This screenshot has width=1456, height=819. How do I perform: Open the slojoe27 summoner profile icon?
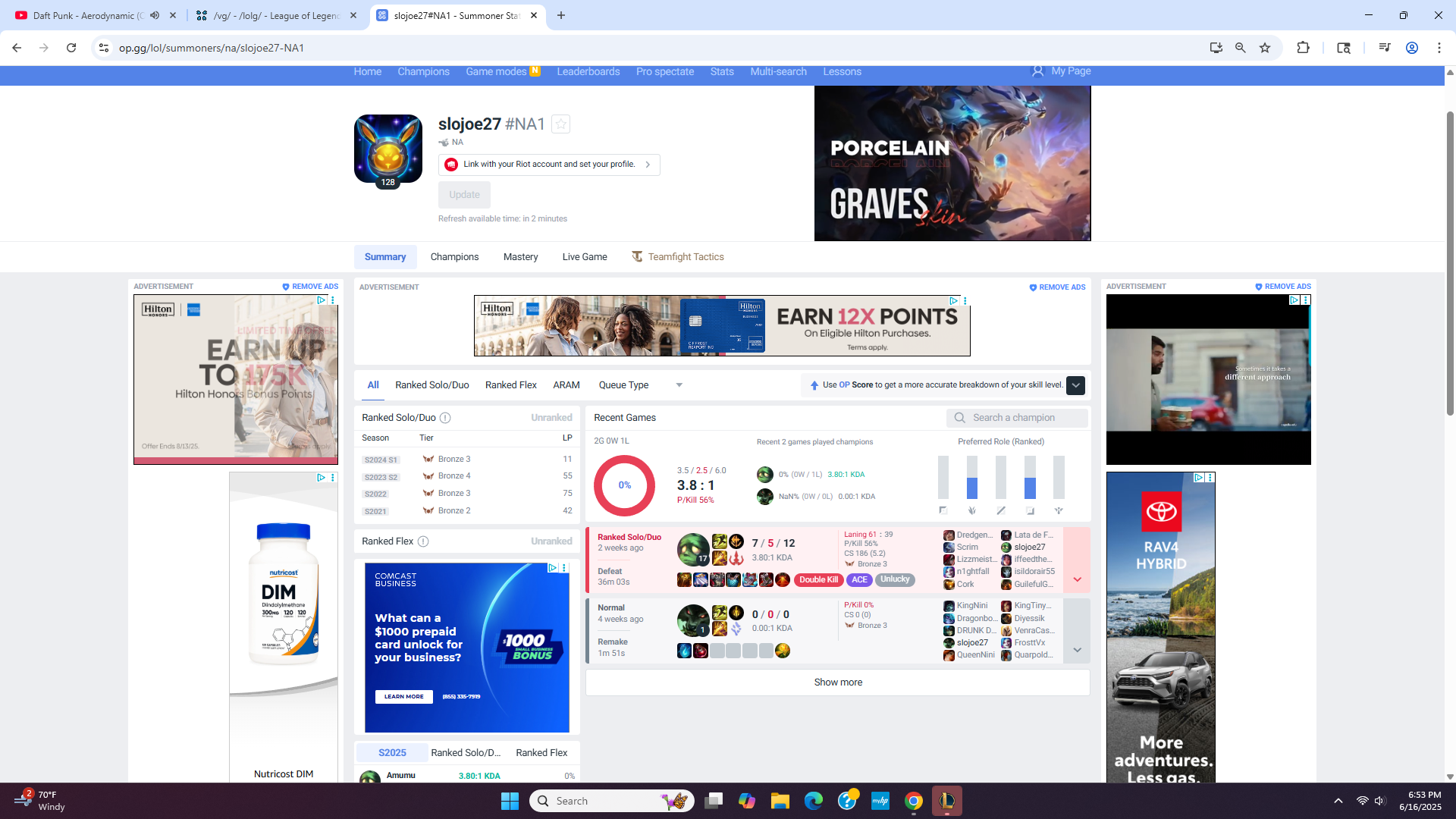[388, 149]
